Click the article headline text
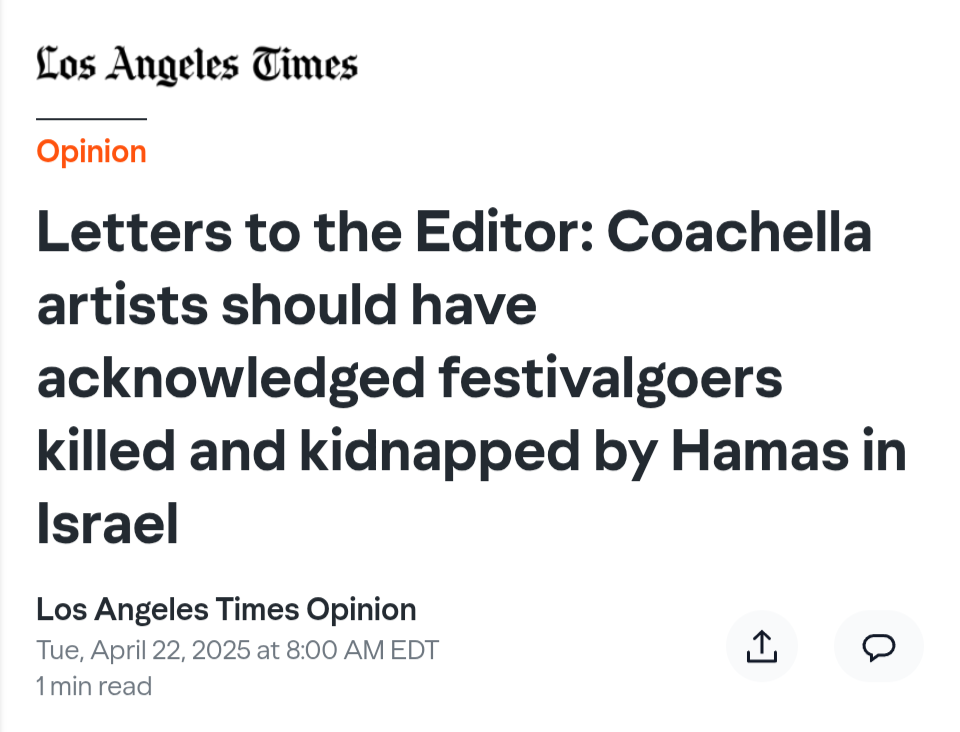The height and width of the screenshot is (732, 960). tap(471, 378)
